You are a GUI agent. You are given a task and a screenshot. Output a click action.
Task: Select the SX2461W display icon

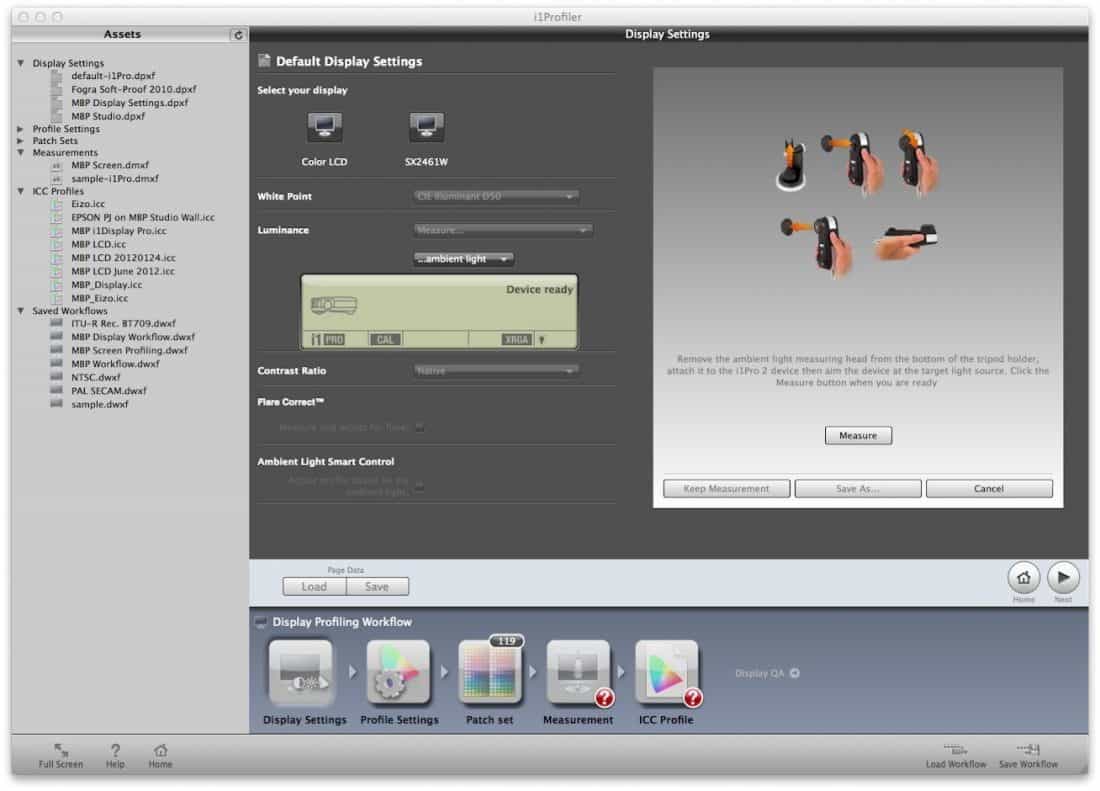click(x=426, y=128)
